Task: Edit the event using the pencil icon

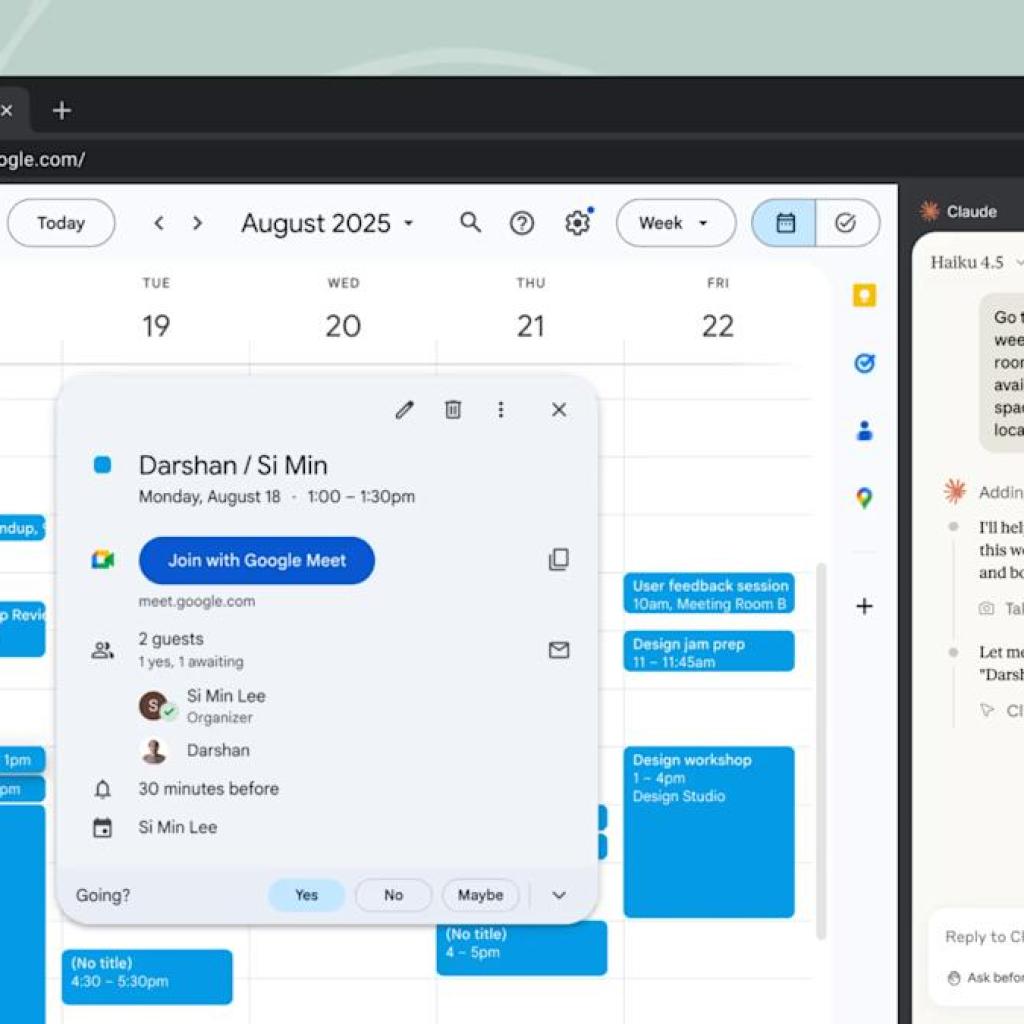Action: pyautogui.click(x=404, y=409)
